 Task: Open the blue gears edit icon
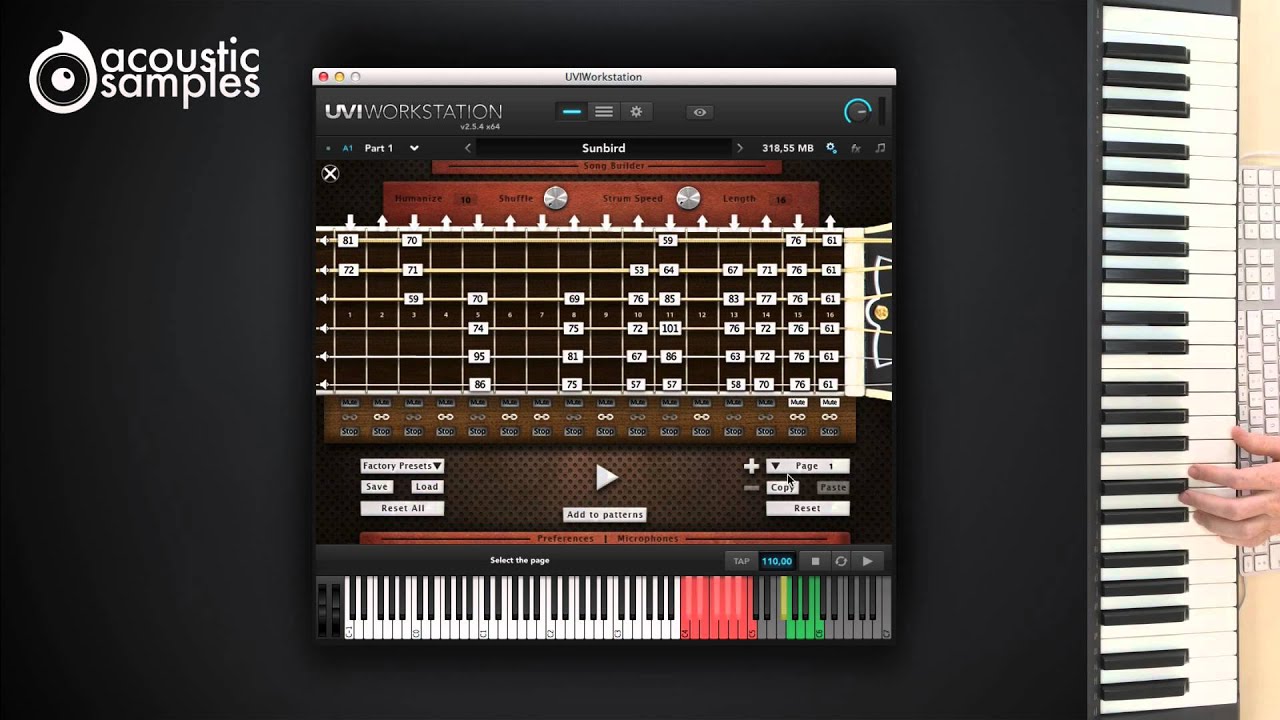830,148
